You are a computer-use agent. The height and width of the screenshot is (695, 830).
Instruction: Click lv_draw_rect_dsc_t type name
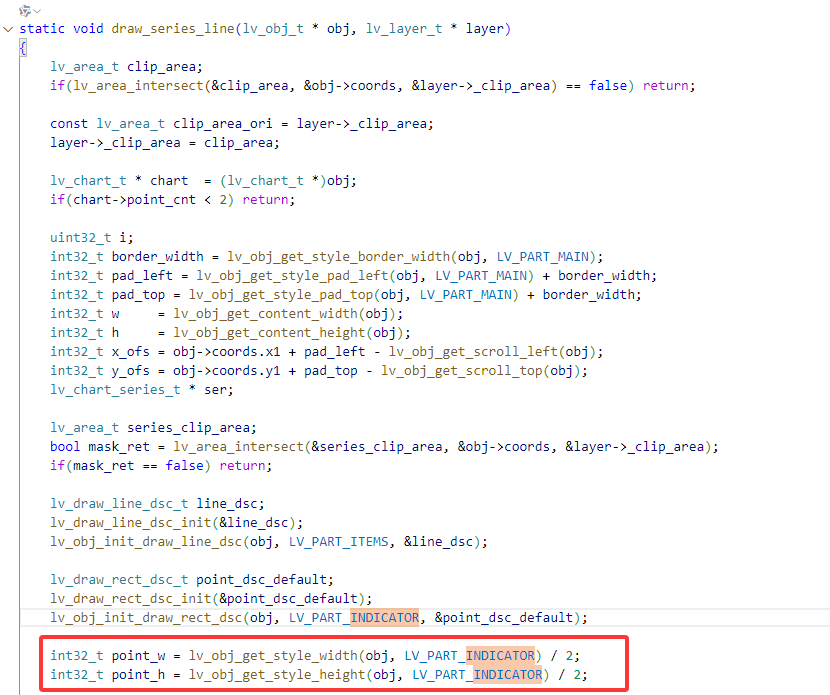click(119, 580)
